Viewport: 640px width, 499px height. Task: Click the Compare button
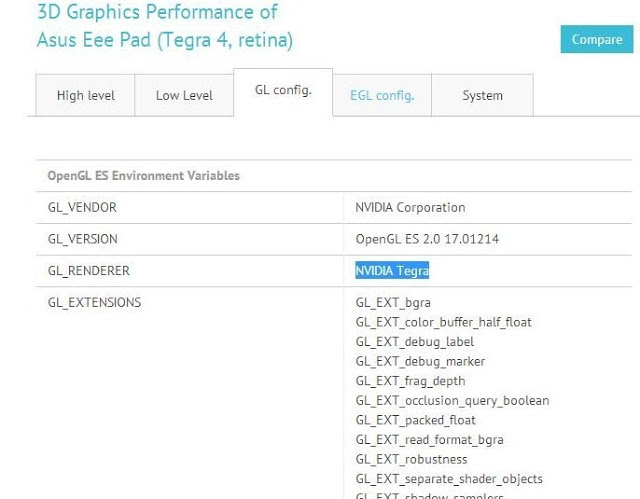[x=597, y=39]
